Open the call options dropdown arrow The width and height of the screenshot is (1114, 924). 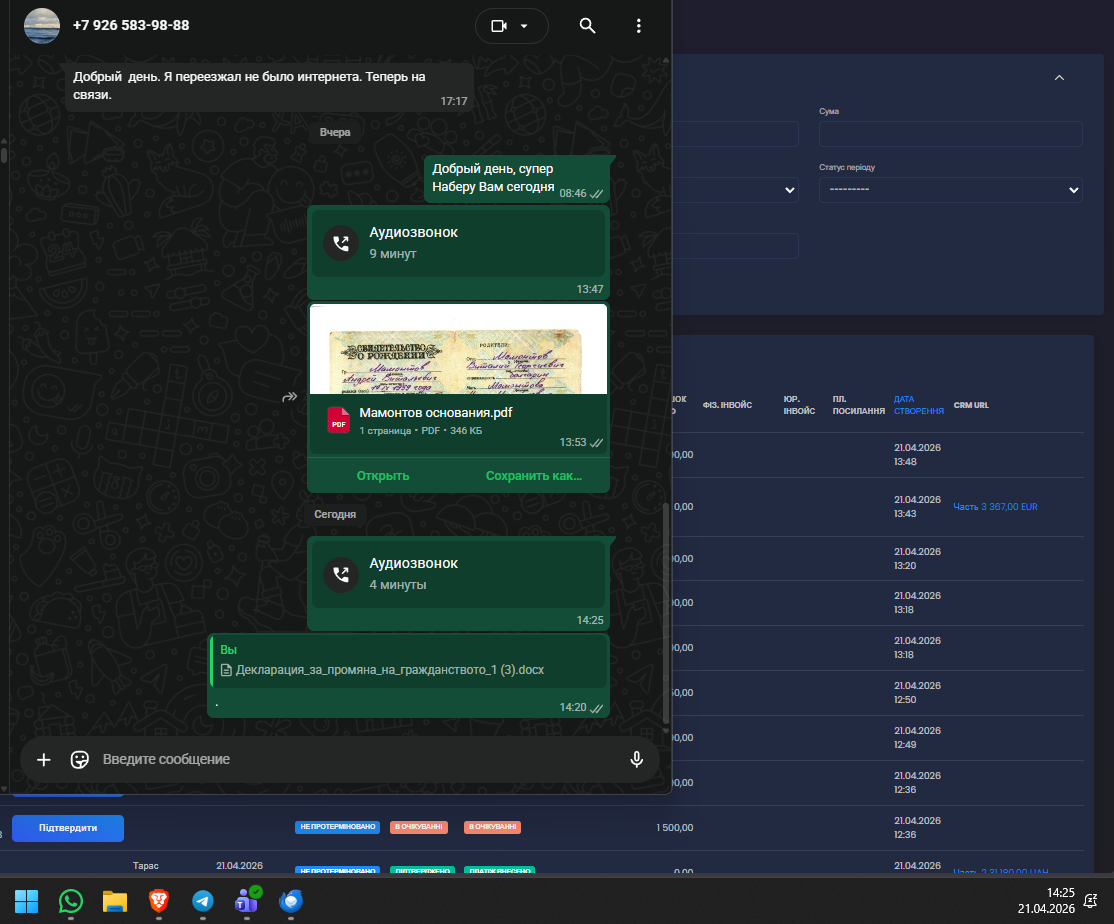(524, 26)
